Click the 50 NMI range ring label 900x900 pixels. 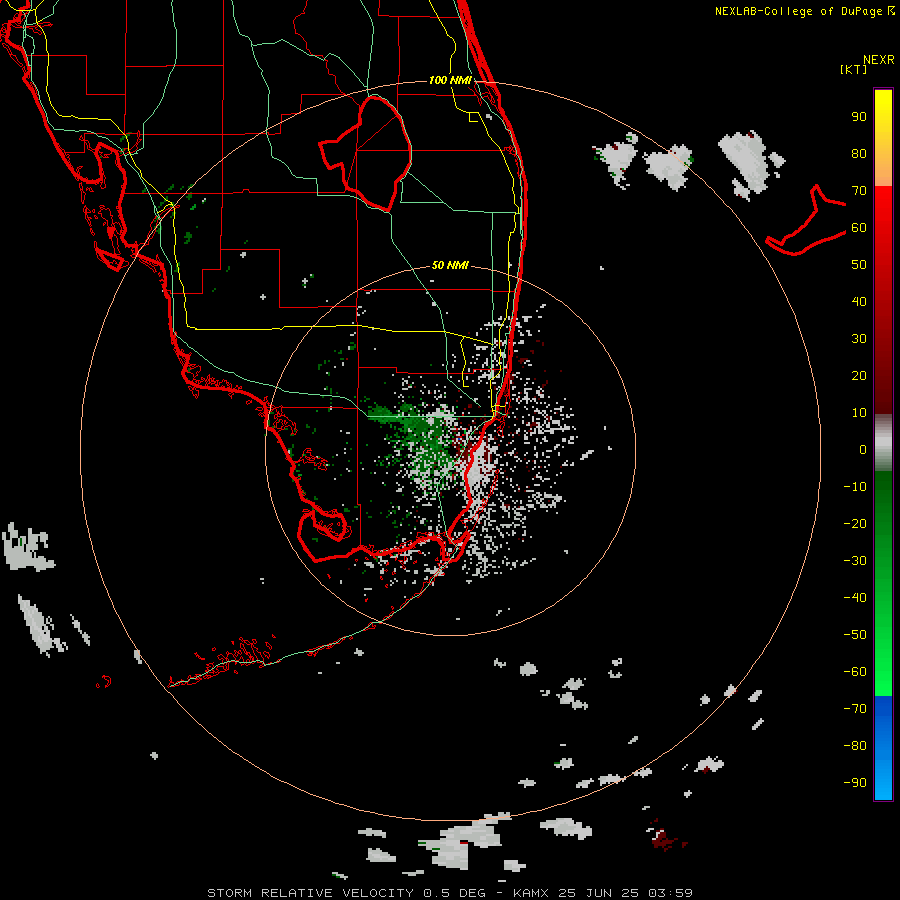click(450, 265)
